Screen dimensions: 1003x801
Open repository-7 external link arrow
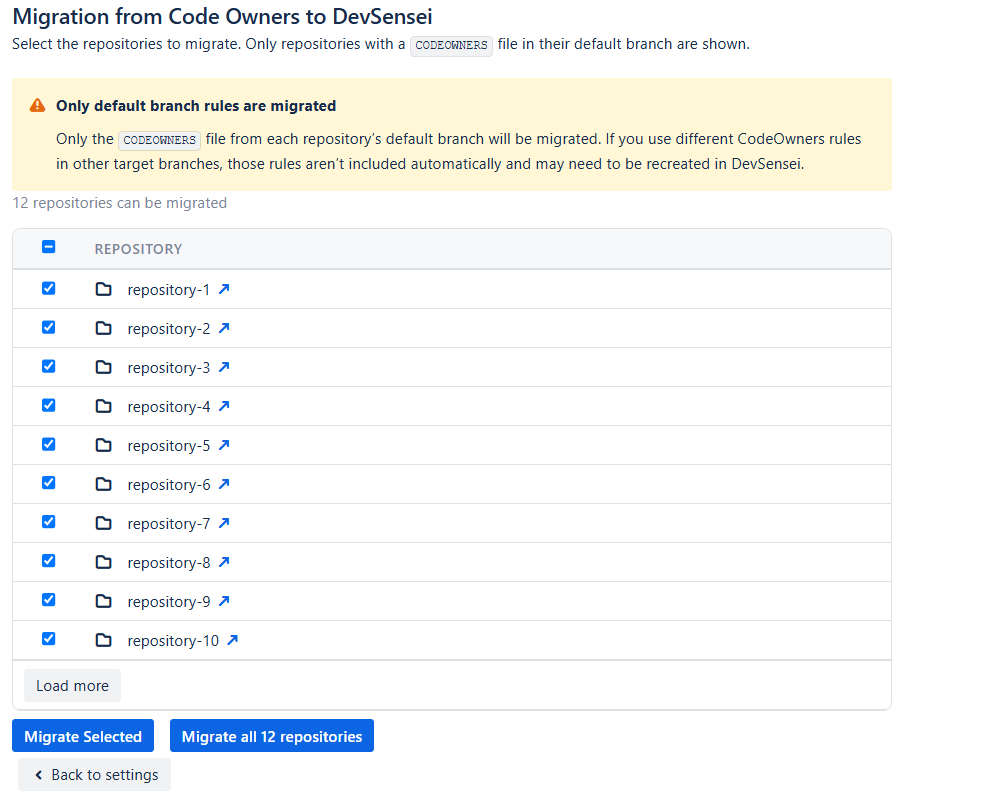224,523
